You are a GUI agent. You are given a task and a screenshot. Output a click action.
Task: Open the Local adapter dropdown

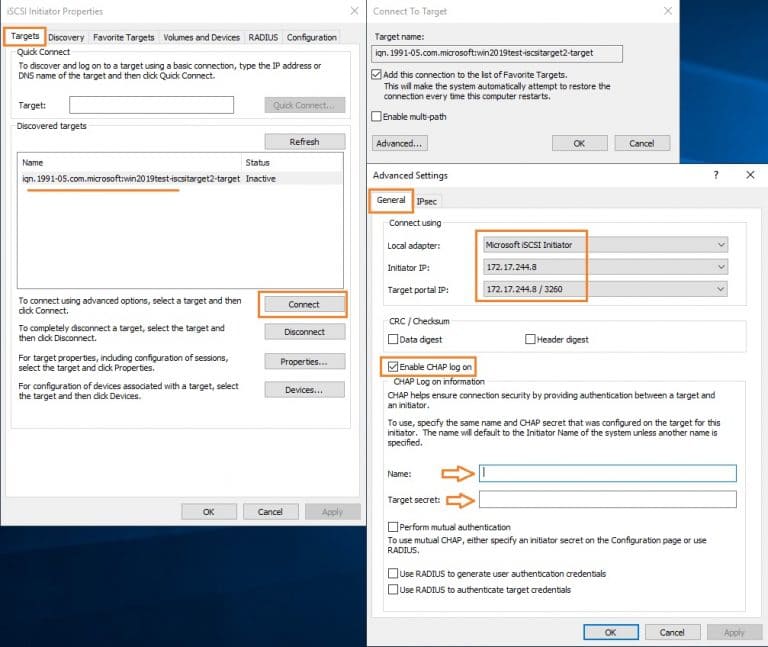pyautogui.click(x=604, y=245)
